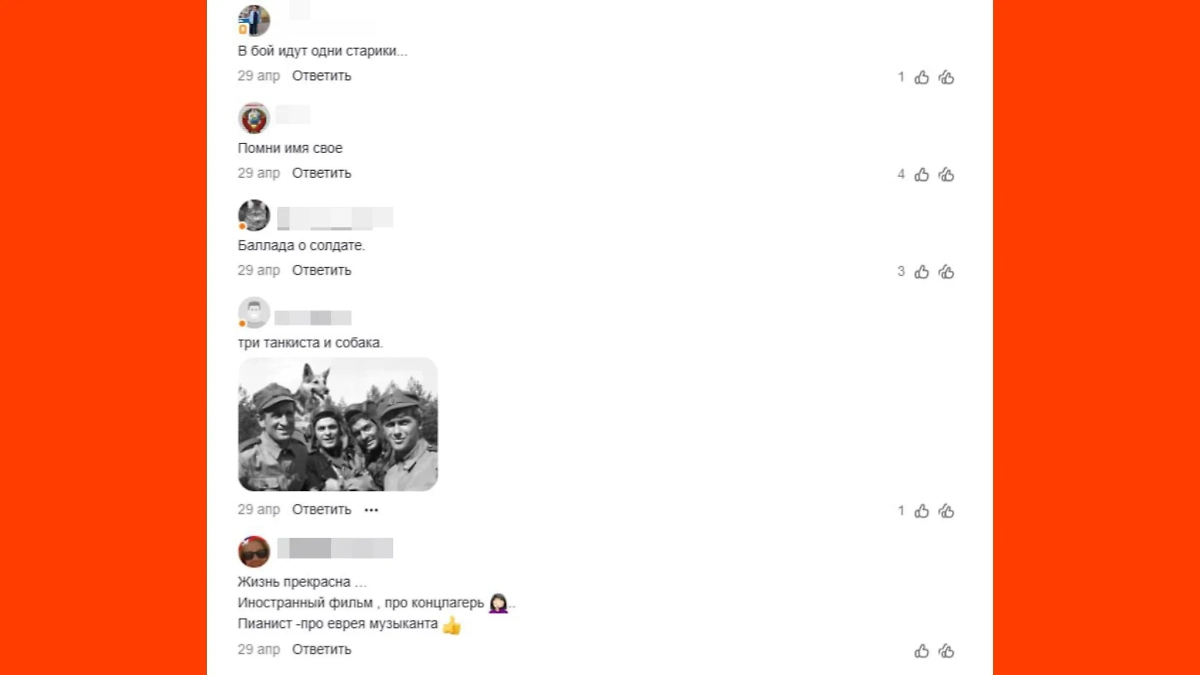Add double-thumbs reaction to 'Жизнь прекрасна' comment
This screenshot has width=1200, height=675.
[947, 651]
